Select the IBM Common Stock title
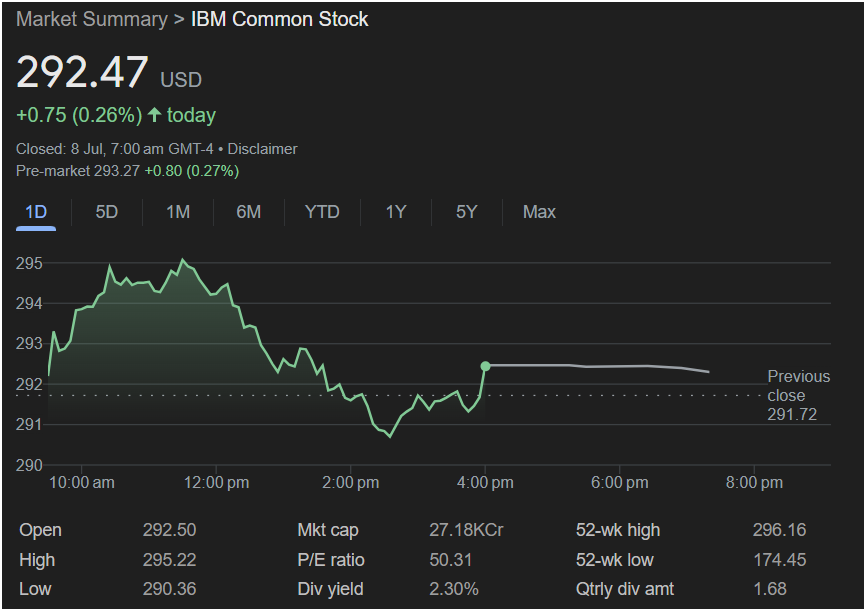Viewport: 866px width, 611px height. pos(279,19)
